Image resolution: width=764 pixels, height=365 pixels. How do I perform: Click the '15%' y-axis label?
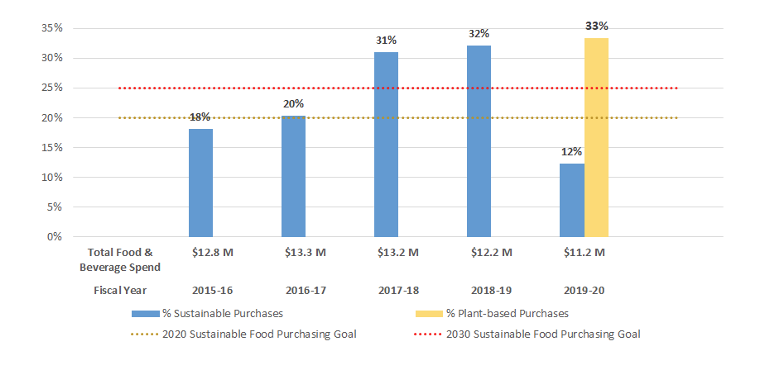pyautogui.click(x=52, y=148)
